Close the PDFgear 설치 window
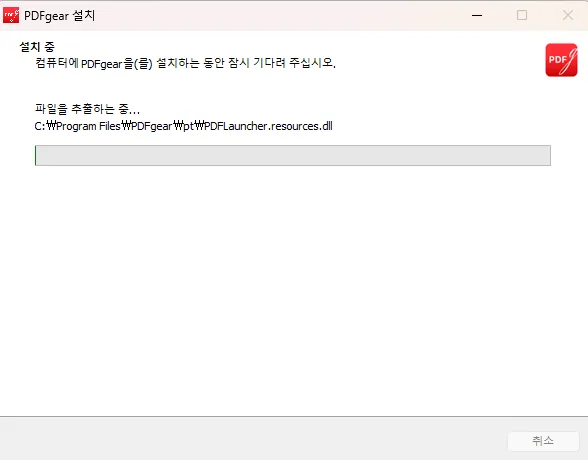The width and height of the screenshot is (588, 460). [x=568, y=15]
